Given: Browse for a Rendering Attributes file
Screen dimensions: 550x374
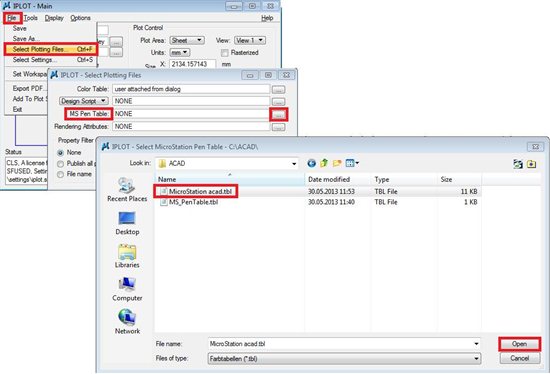Looking at the screenshot, I should (279, 127).
